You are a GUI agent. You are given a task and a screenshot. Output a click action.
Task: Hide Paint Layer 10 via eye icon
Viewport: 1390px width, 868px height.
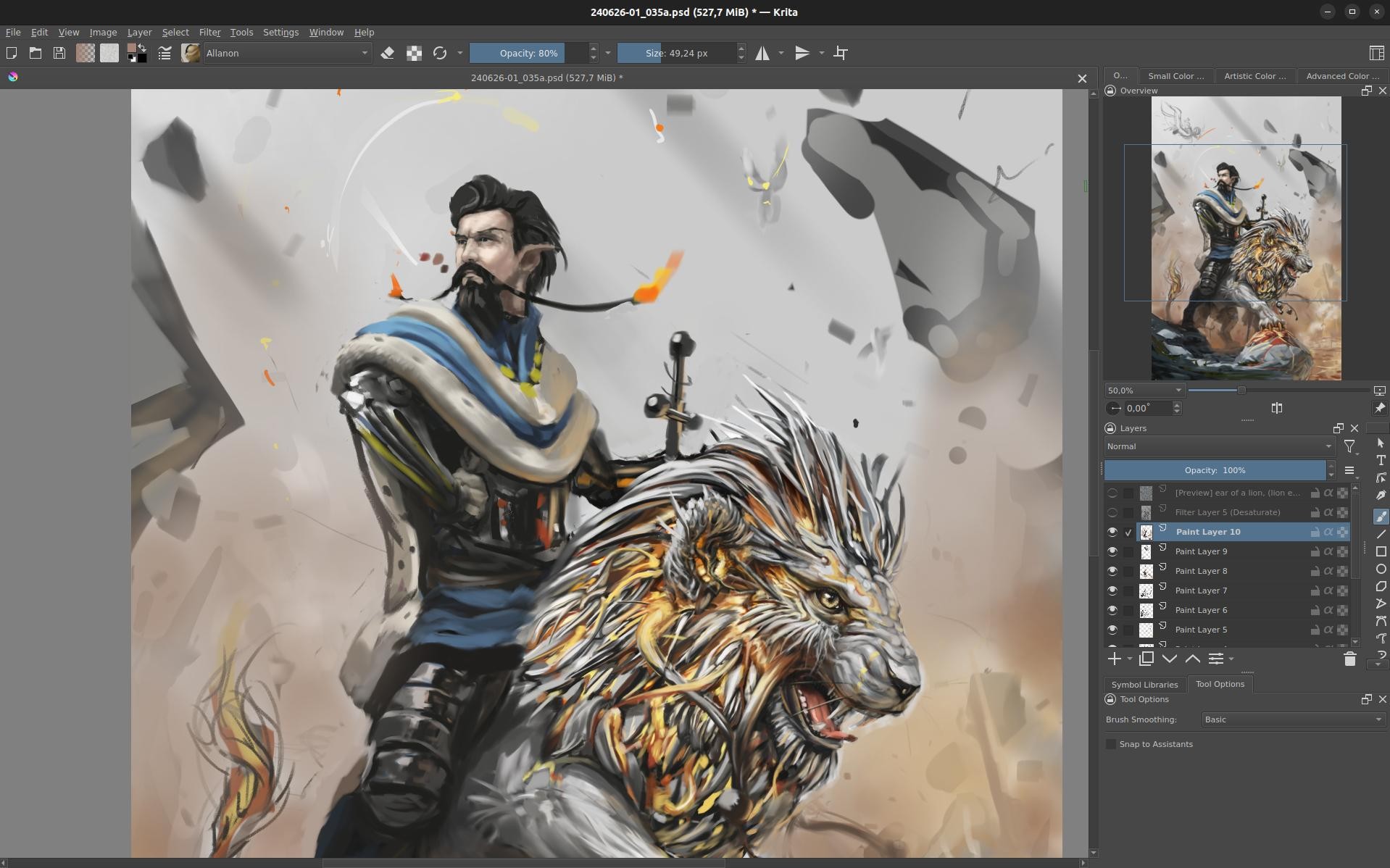point(1112,533)
